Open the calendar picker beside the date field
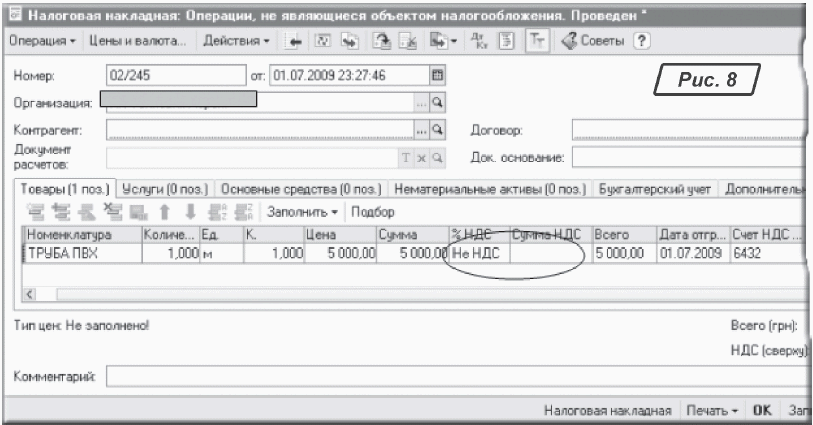 (436, 74)
